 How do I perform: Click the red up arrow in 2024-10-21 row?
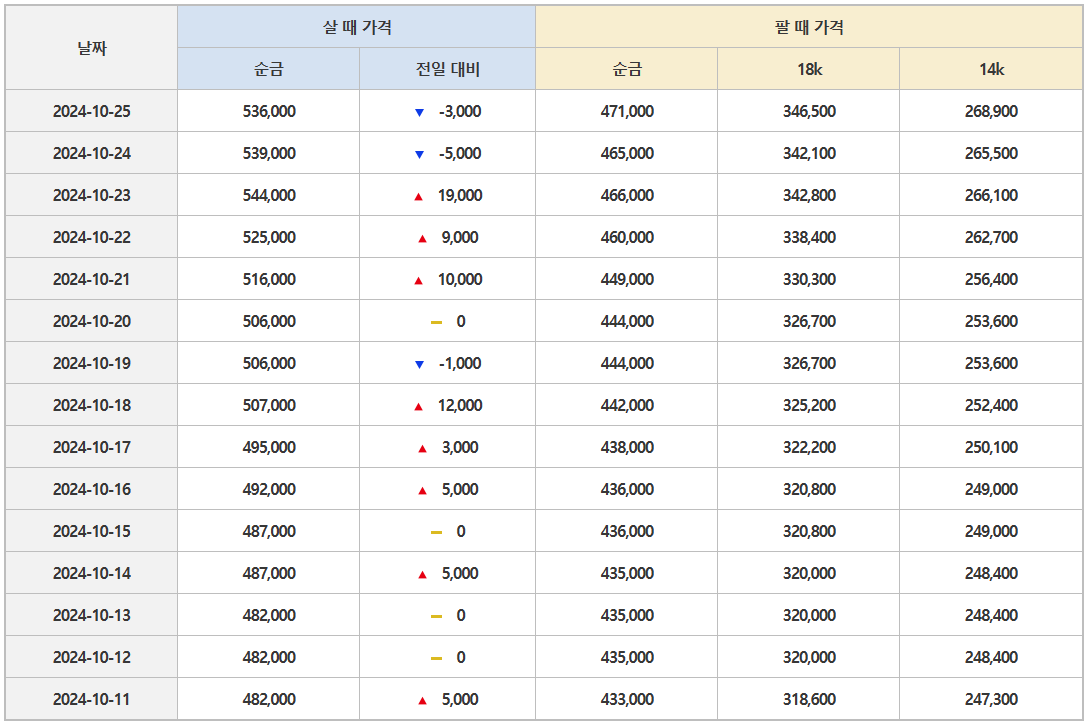coord(418,280)
